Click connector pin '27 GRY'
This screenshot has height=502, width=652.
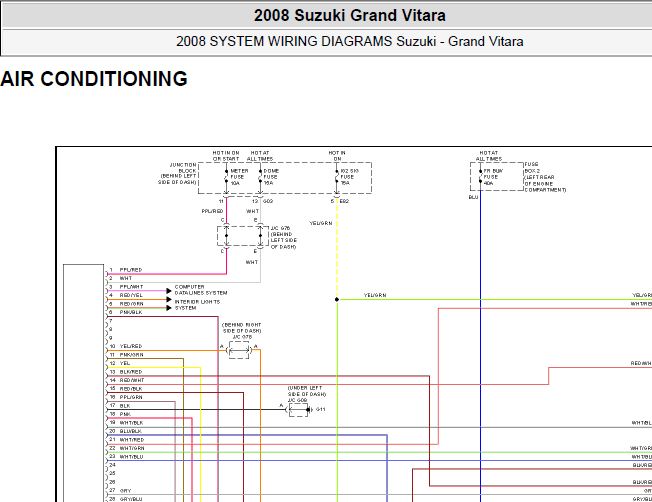click(121, 491)
